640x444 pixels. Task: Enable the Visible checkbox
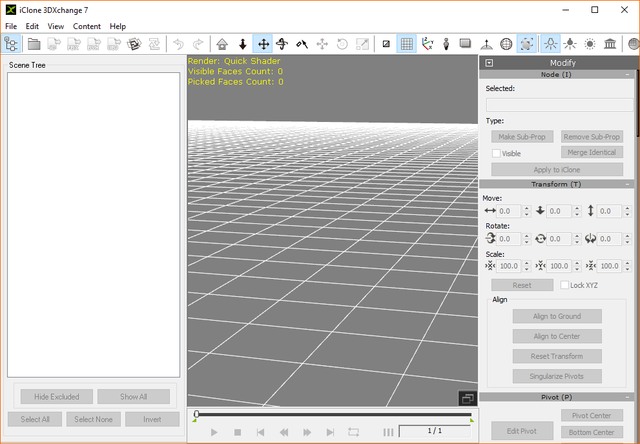pos(496,153)
